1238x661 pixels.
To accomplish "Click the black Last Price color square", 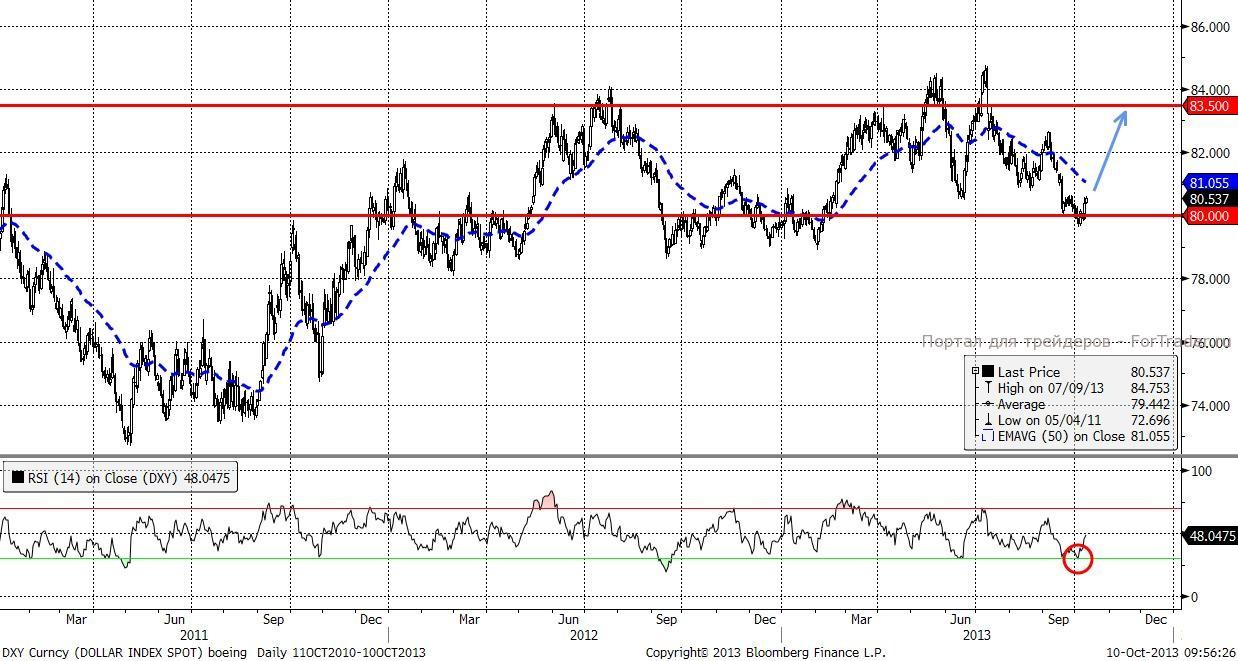I will pyautogui.click(x=988, y=372).
